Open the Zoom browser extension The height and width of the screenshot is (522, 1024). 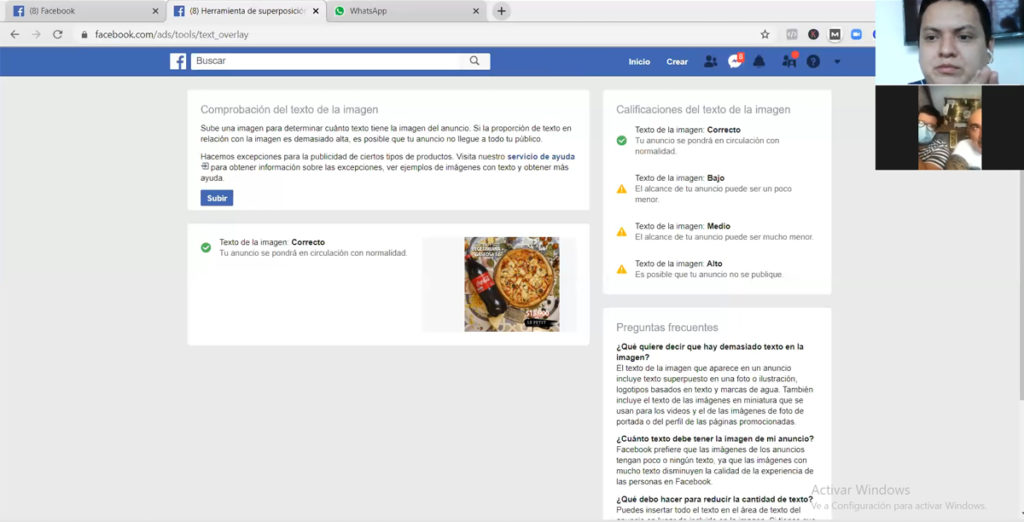click(x=856, y=34)
